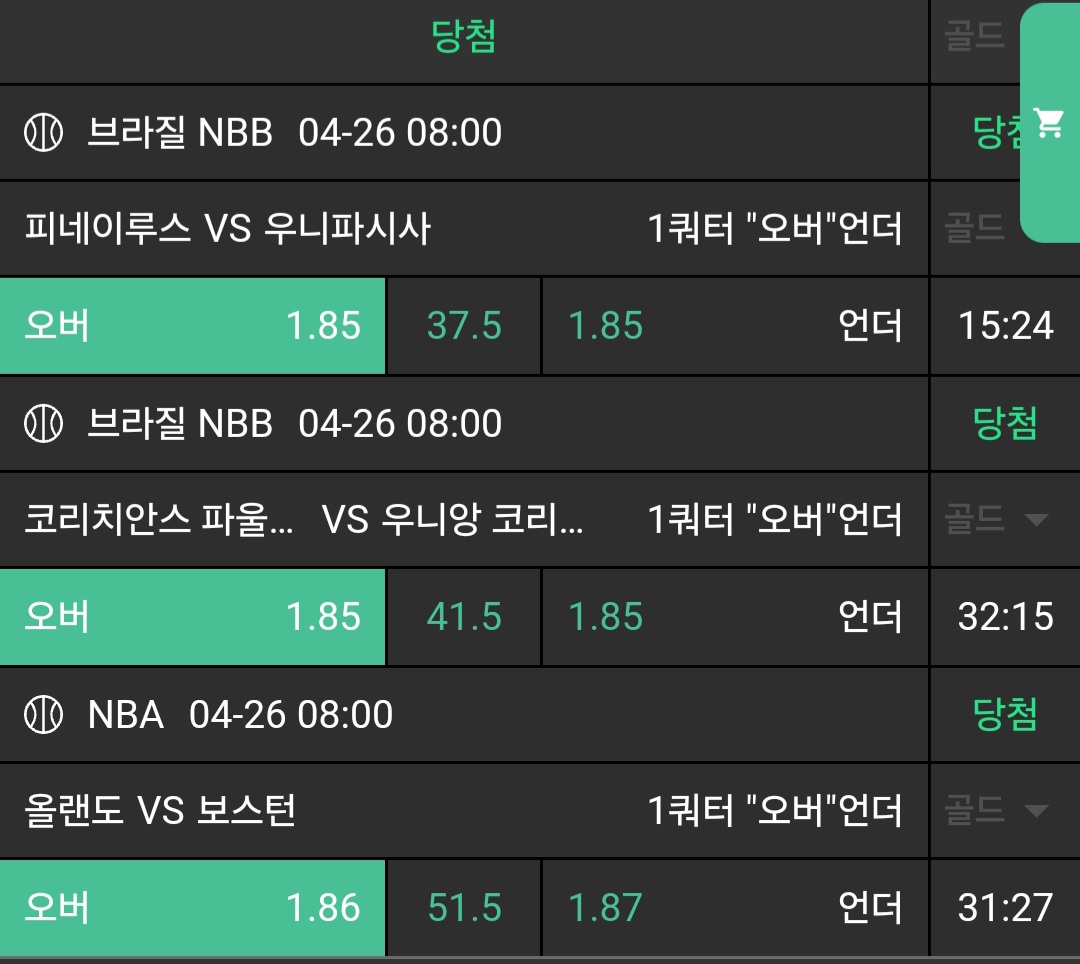Click the 골드 column header at top
Viewport: 1080px width, 964px height.
coord(974,38)
